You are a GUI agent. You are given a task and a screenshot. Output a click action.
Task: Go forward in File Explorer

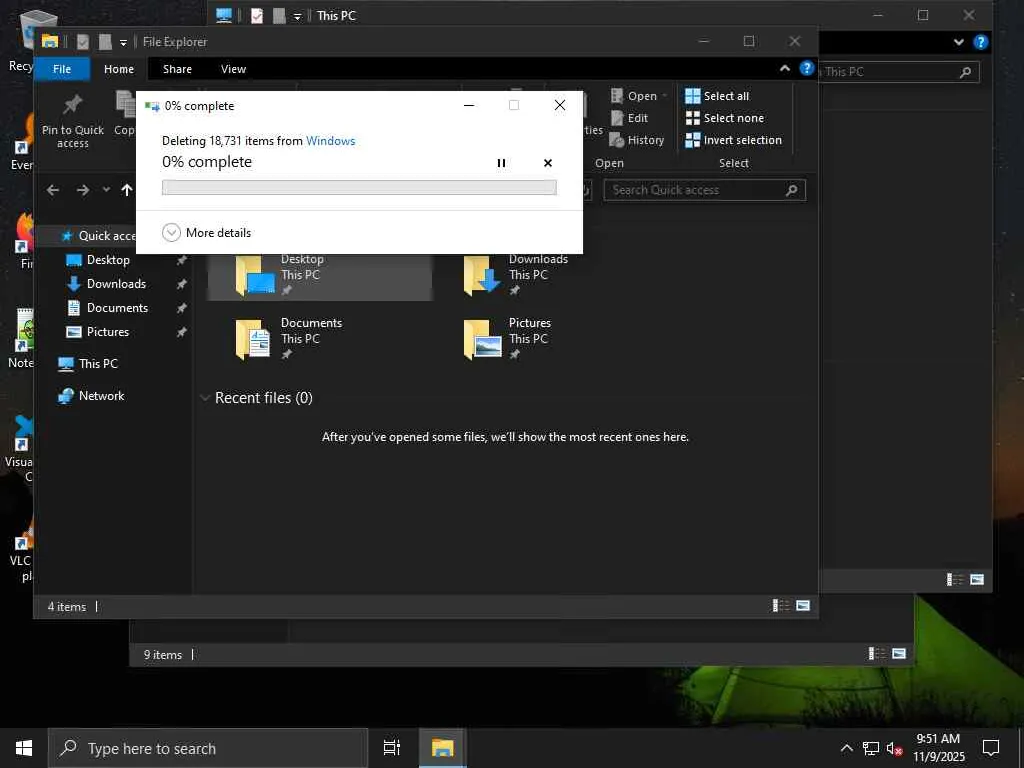click(x=82, y=190)
